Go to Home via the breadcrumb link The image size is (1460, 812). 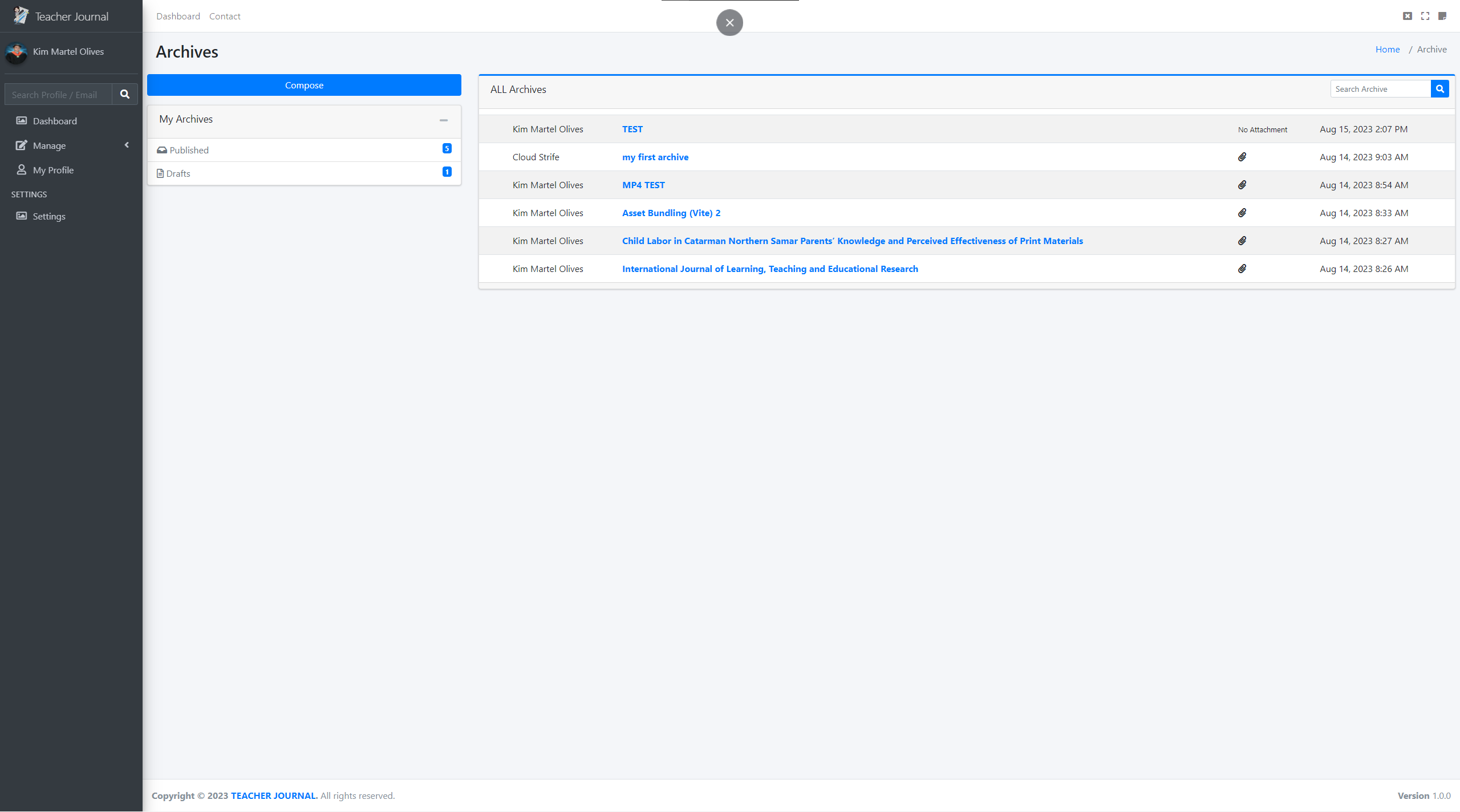1388,49
